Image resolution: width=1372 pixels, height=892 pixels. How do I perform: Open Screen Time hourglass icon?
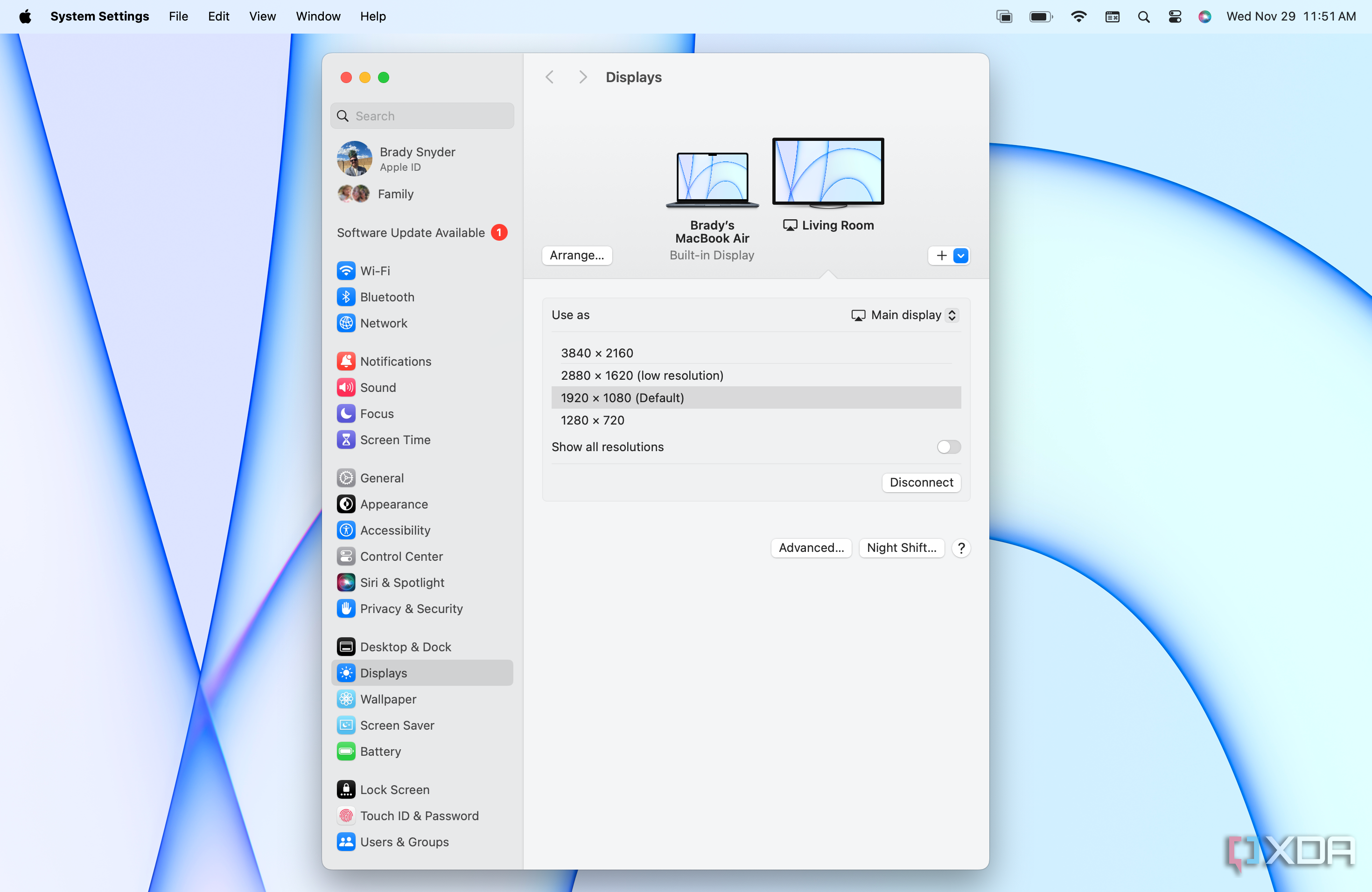point(346,439)
